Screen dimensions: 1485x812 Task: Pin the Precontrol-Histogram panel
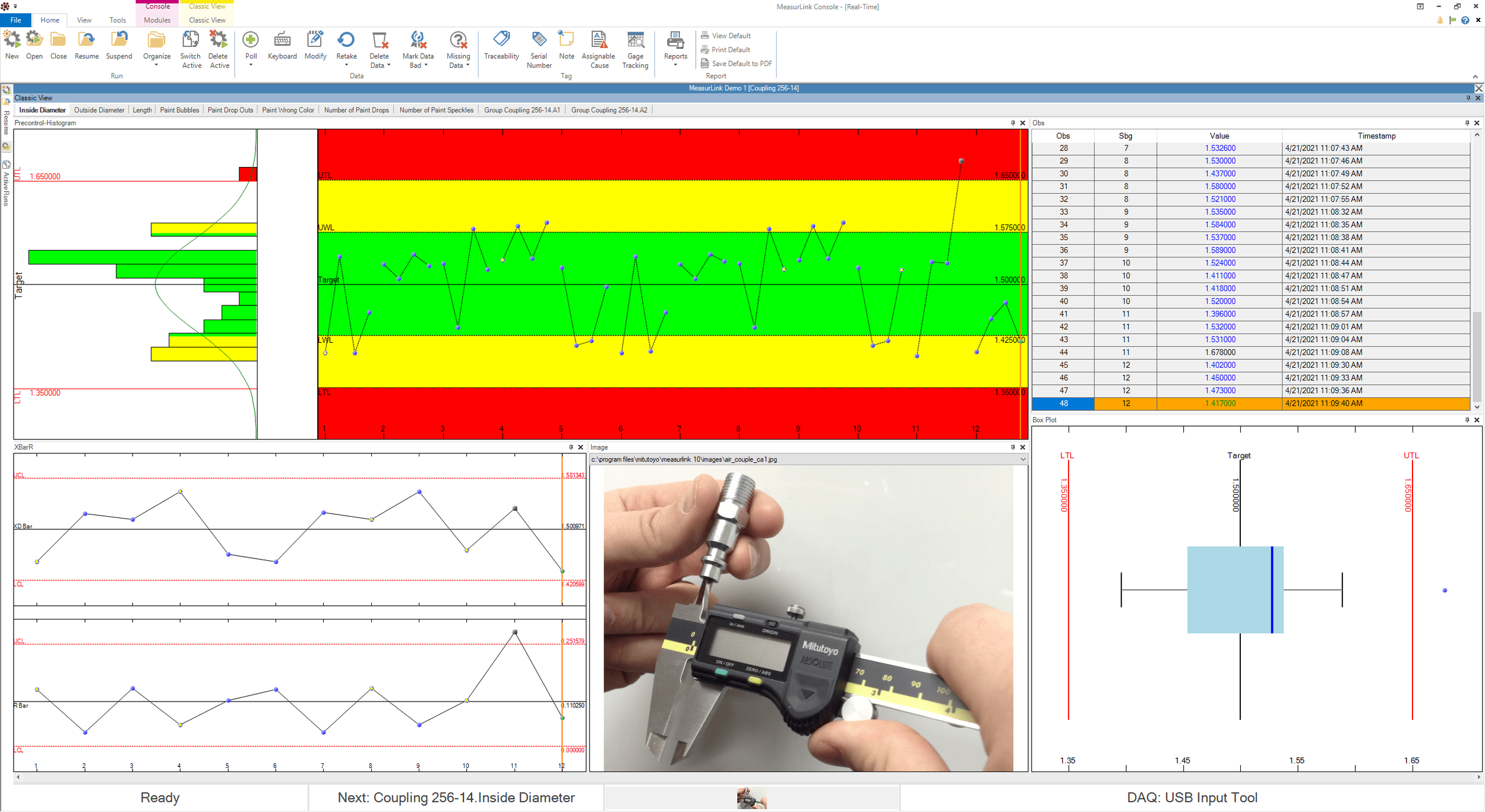(x=1013, y=123)
